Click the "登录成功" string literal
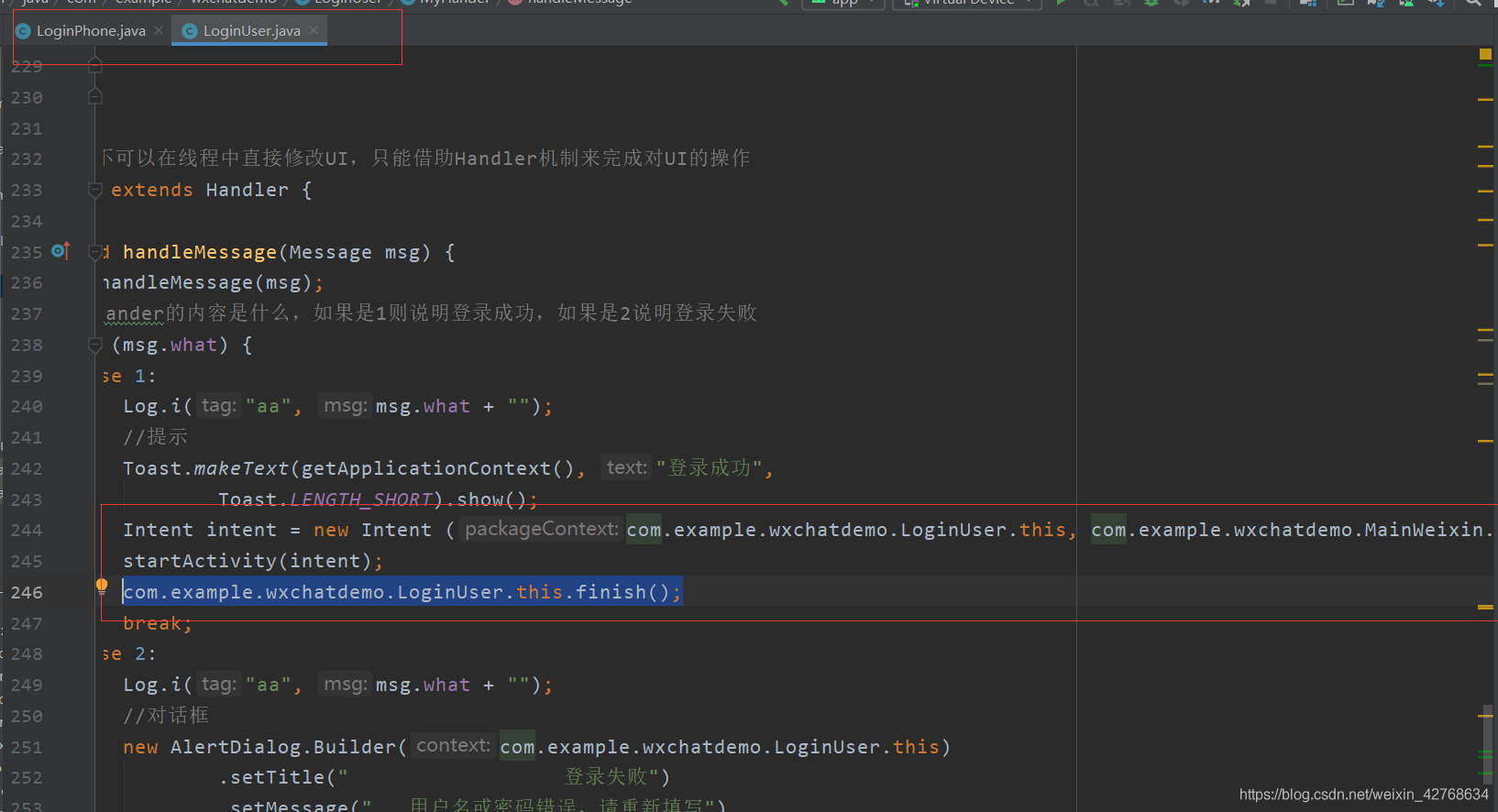The width and height of the screenshot is (1498, 812). [x=710, y=468]
